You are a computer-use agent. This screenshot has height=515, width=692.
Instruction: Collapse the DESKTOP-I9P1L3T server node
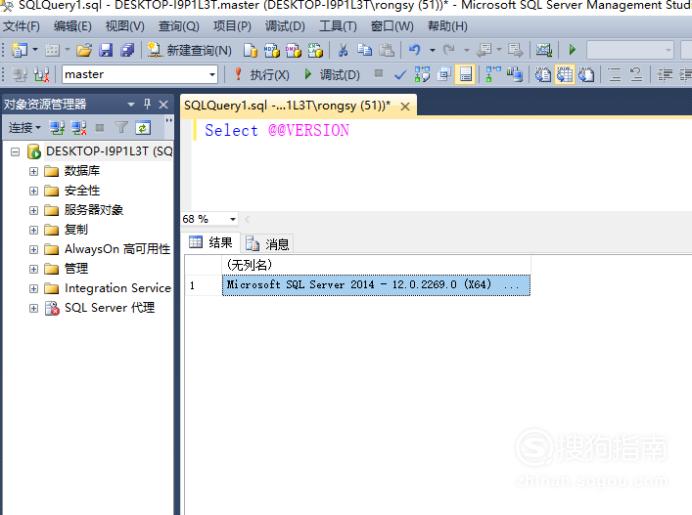[x=15, y=152]
